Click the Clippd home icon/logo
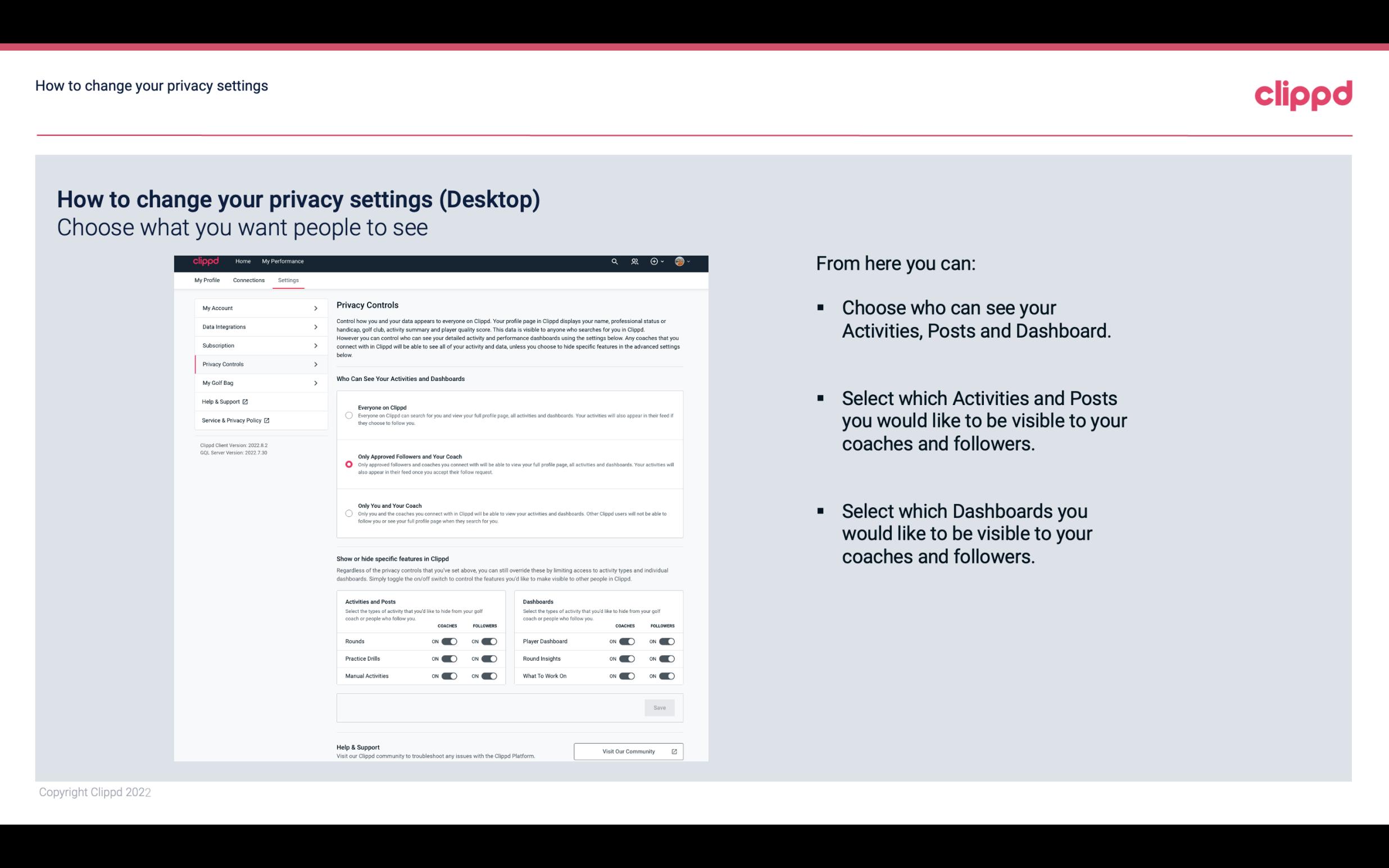The height and width of the screenshot is (868, 1389). point(206,262)
